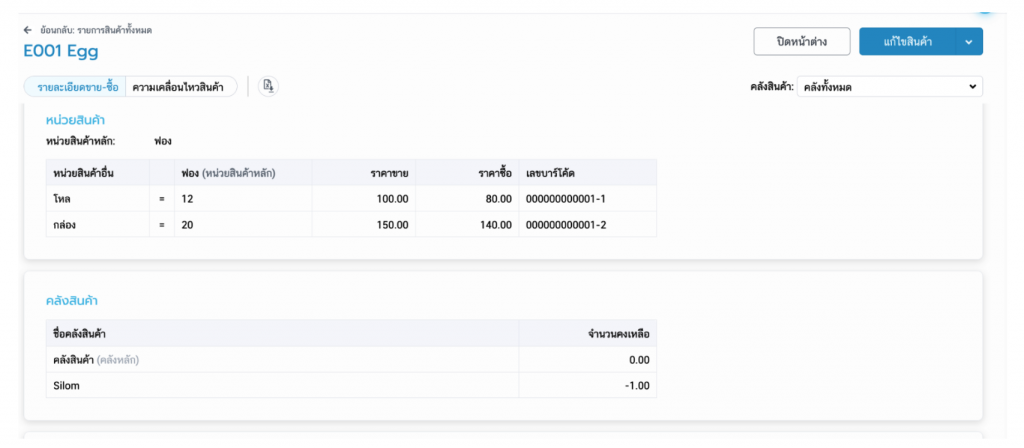Click the back arrow icon

[x=28, y=30]
